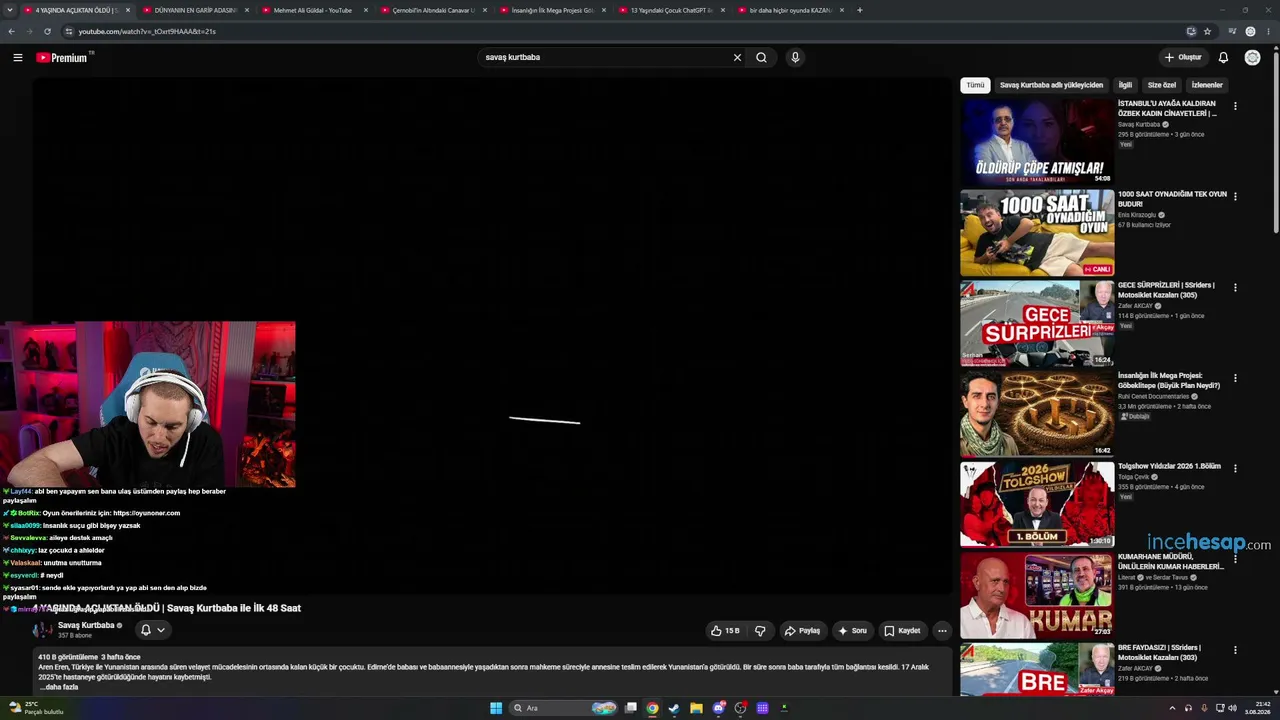Viewport: 1280px width, 720px height.
Task: Open Chrome from the taskbar
Action: [x=652, y=708]
